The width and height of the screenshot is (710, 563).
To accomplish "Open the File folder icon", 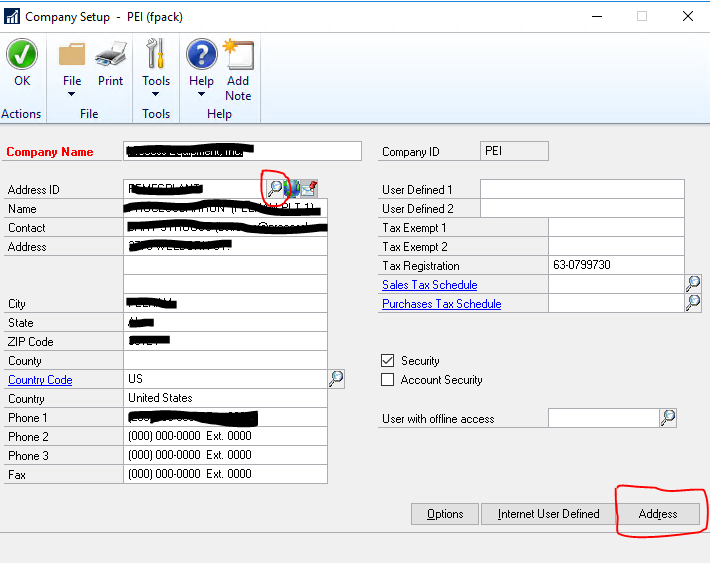I will pyautogui.click(x=72, y=54).
